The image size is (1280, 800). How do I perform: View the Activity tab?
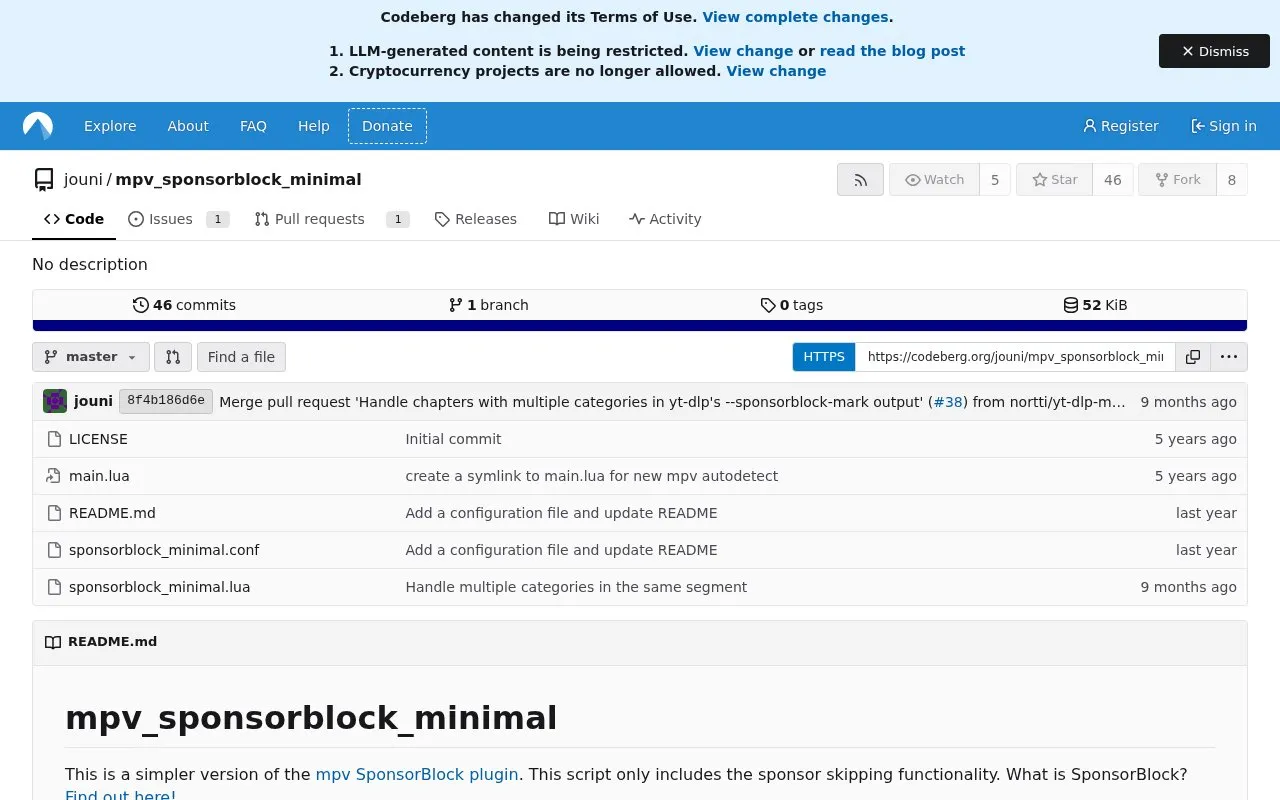point(665,219)
